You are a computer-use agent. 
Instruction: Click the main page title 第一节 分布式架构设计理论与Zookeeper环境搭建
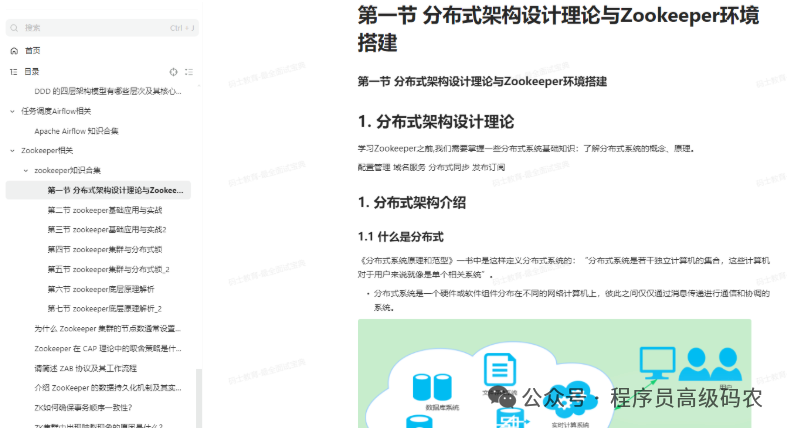coord(558,29)
